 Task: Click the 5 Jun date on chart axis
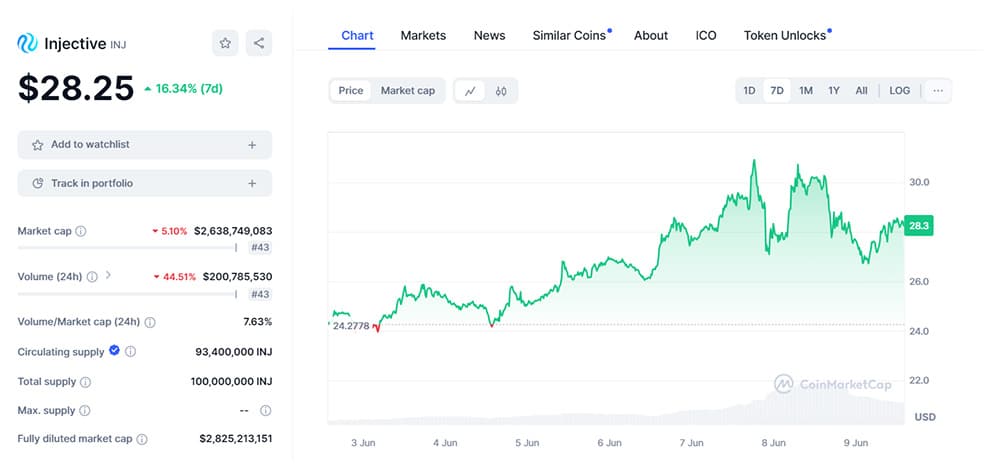[527, 443]
